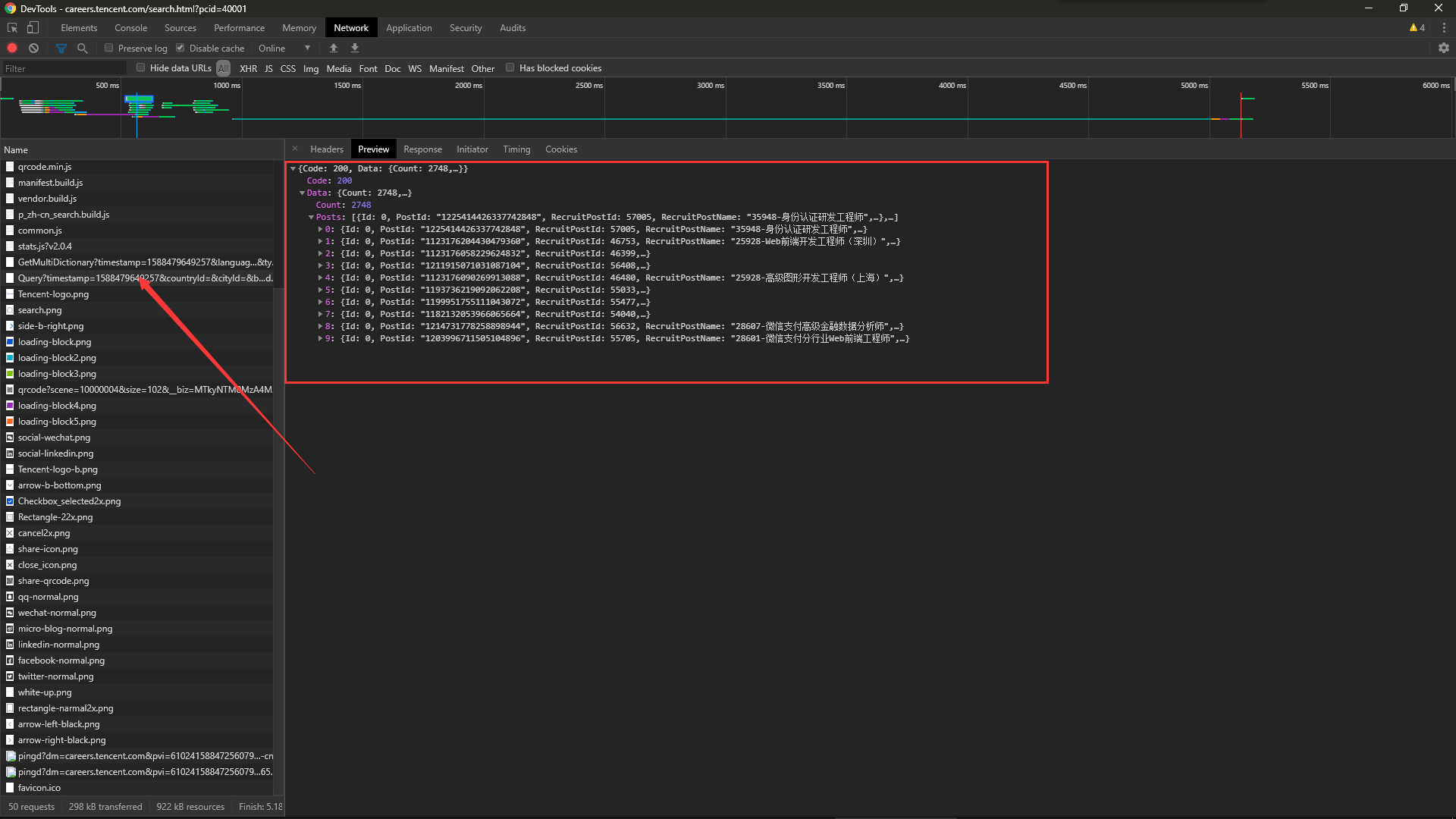Expand Posts item 9
Screen dimensions: 1456x819
(320, 338)
